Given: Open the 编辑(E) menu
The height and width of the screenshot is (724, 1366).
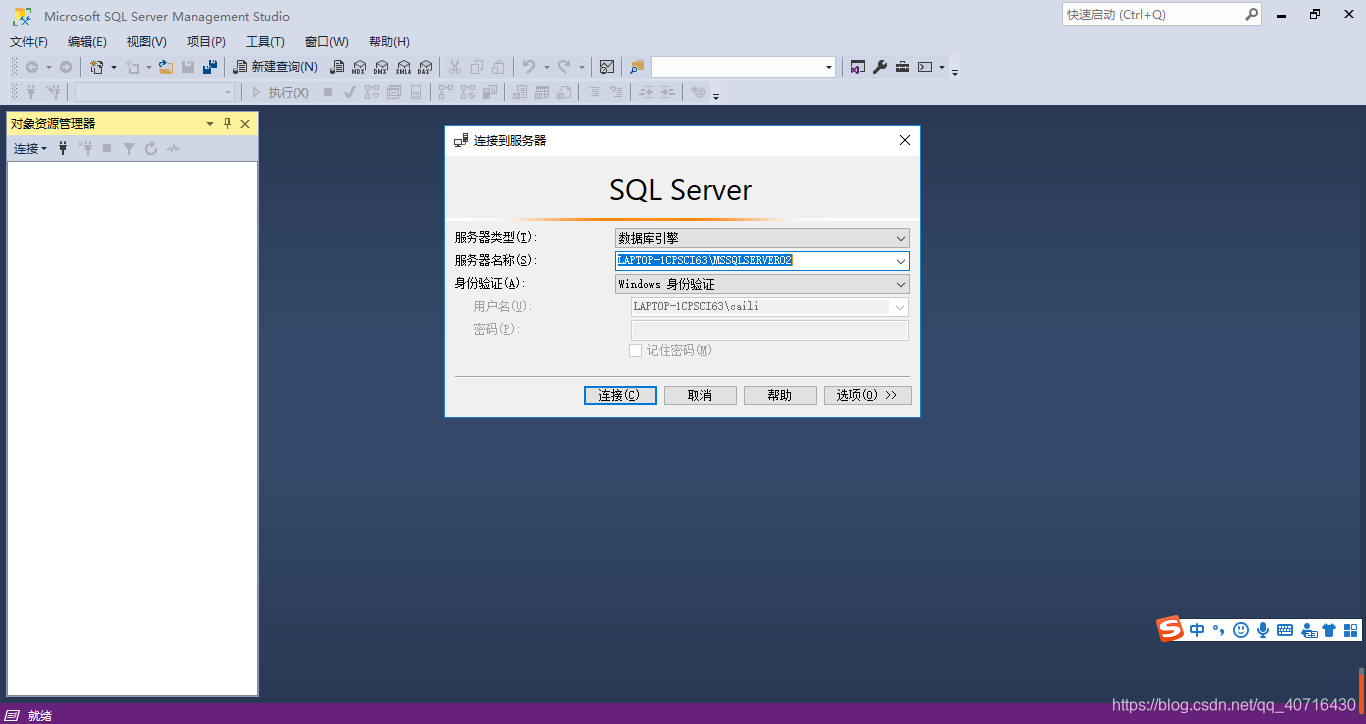Looking at the screenshot, I should tap(87, 41).
